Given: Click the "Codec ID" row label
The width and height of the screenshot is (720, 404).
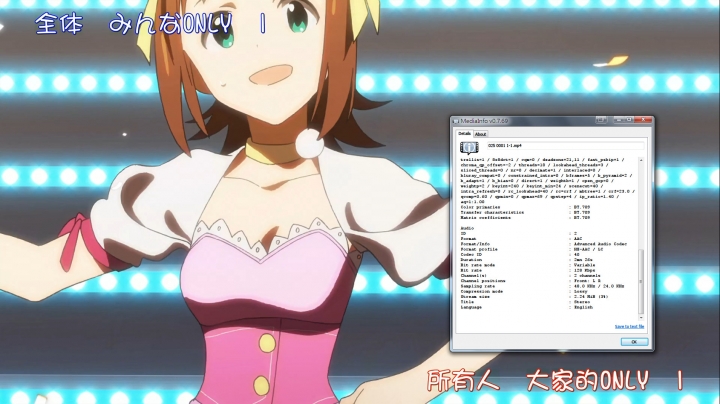Looking at the screenshot, I should pos(471,254).
